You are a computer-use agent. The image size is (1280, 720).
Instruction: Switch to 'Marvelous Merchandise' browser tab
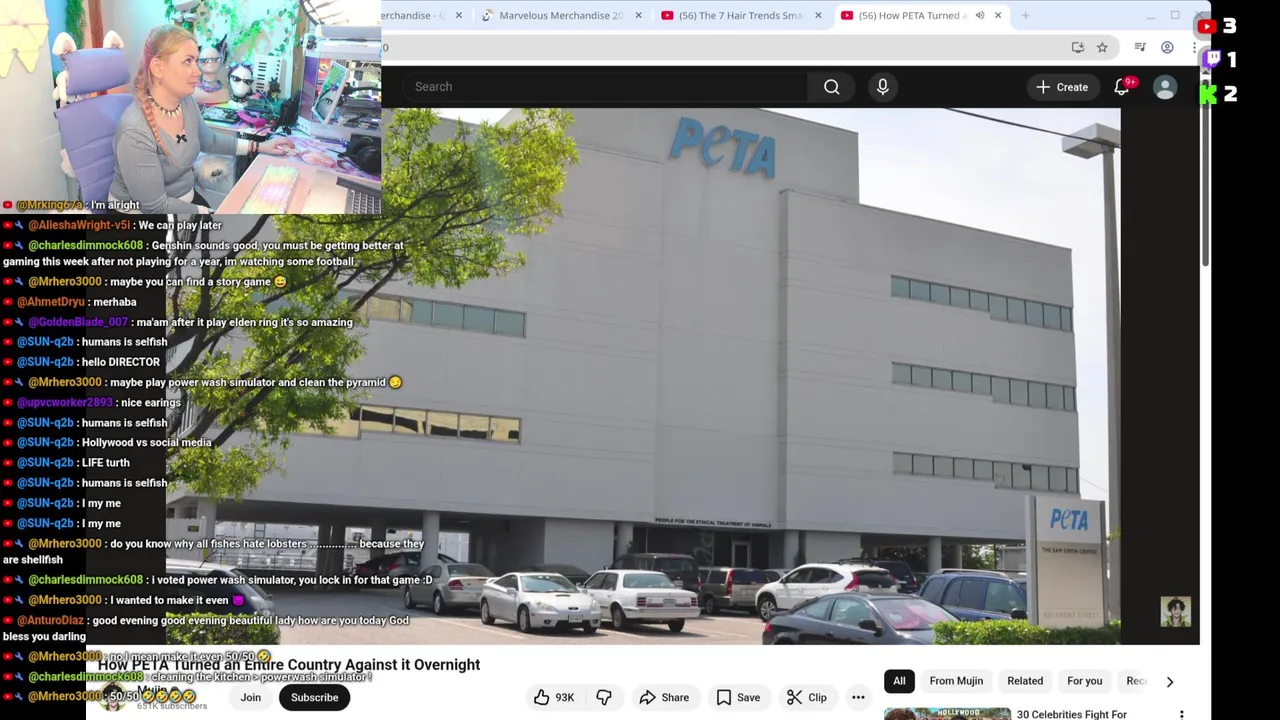tap(560, 15)
